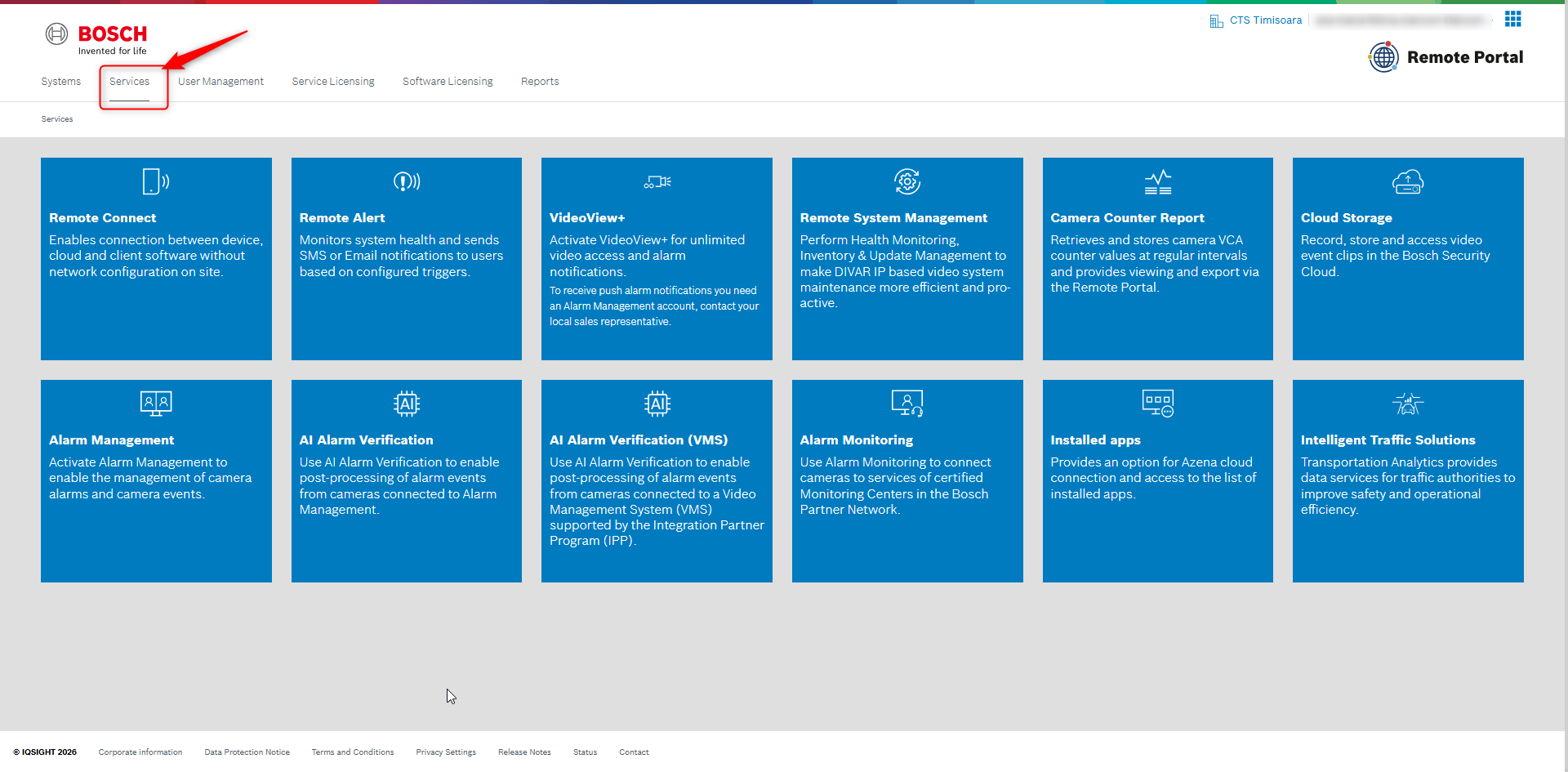Click the Alarm Monitoring operator icon
Screen dimensions: 1568x772
point(906,403)
